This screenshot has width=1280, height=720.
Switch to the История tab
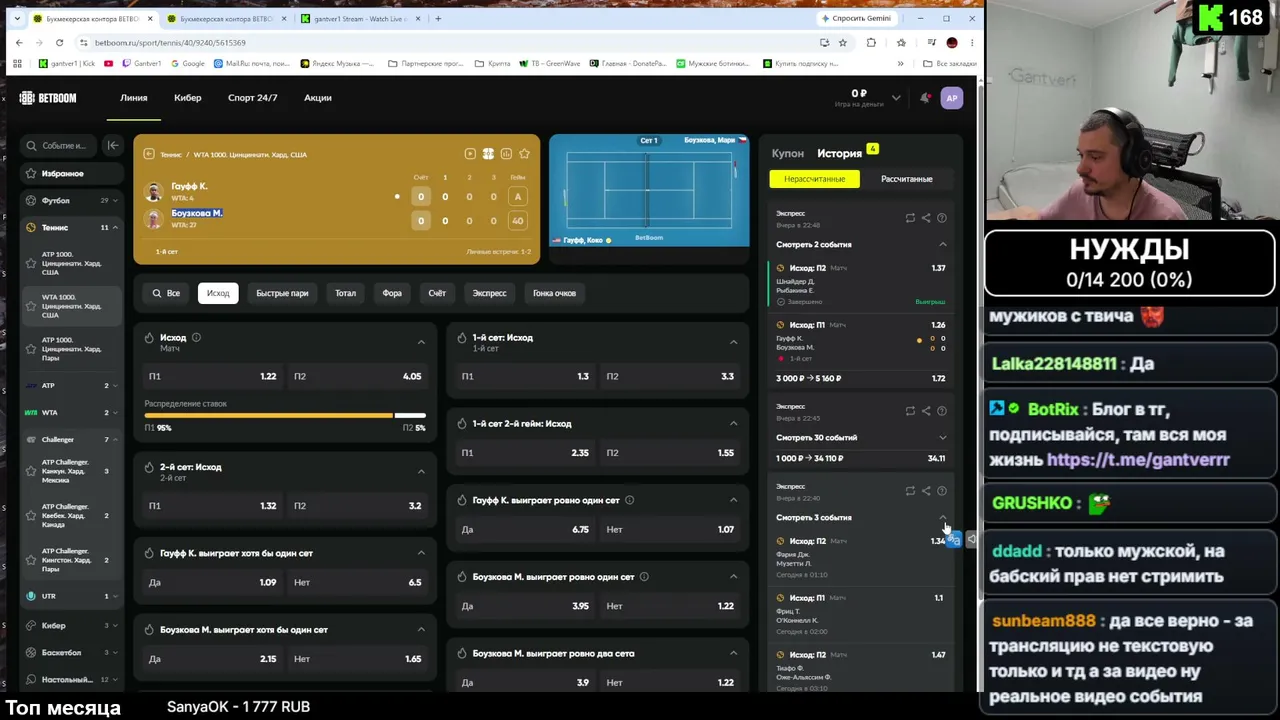coord(839,153)
